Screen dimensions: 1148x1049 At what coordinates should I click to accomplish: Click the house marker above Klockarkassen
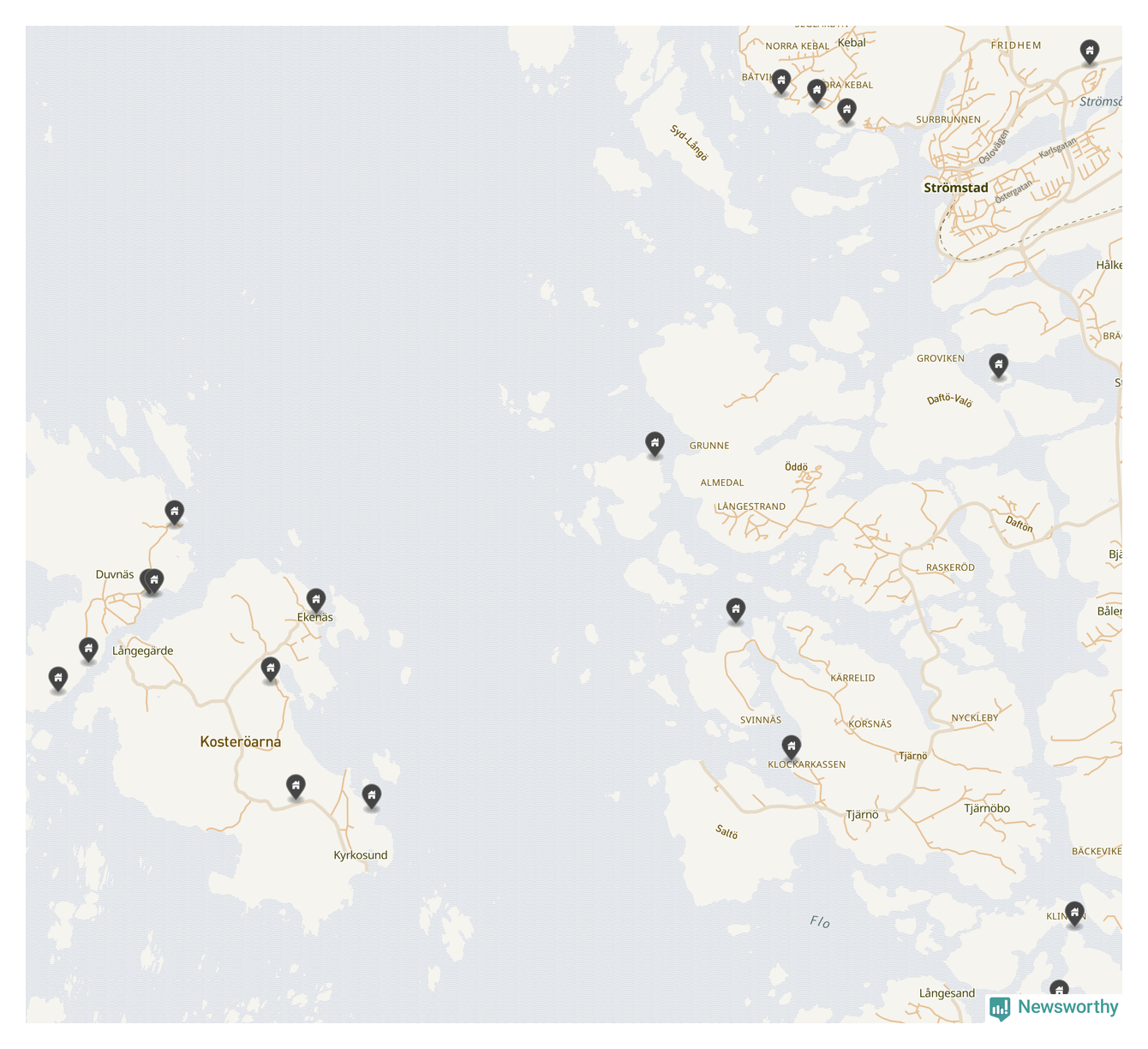(792, 746)
